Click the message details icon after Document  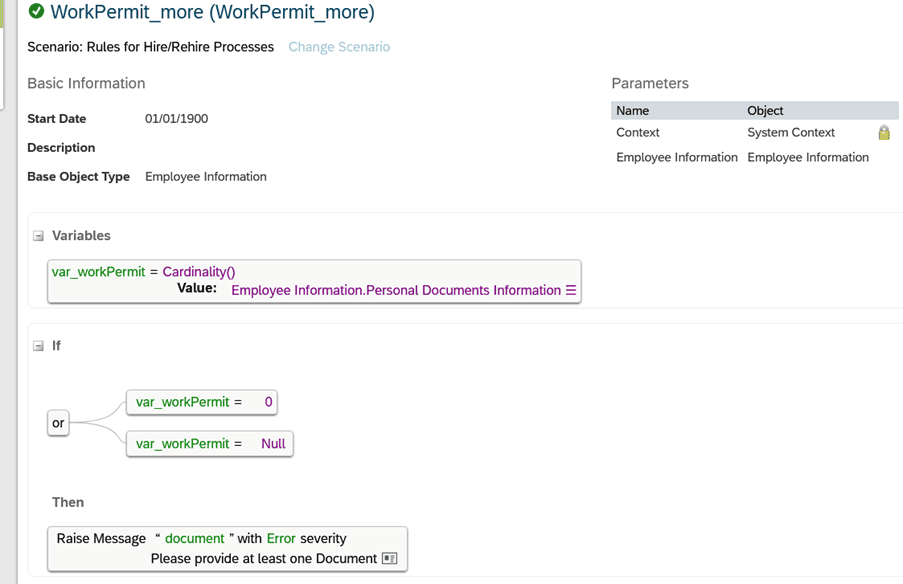pos(390,559)
